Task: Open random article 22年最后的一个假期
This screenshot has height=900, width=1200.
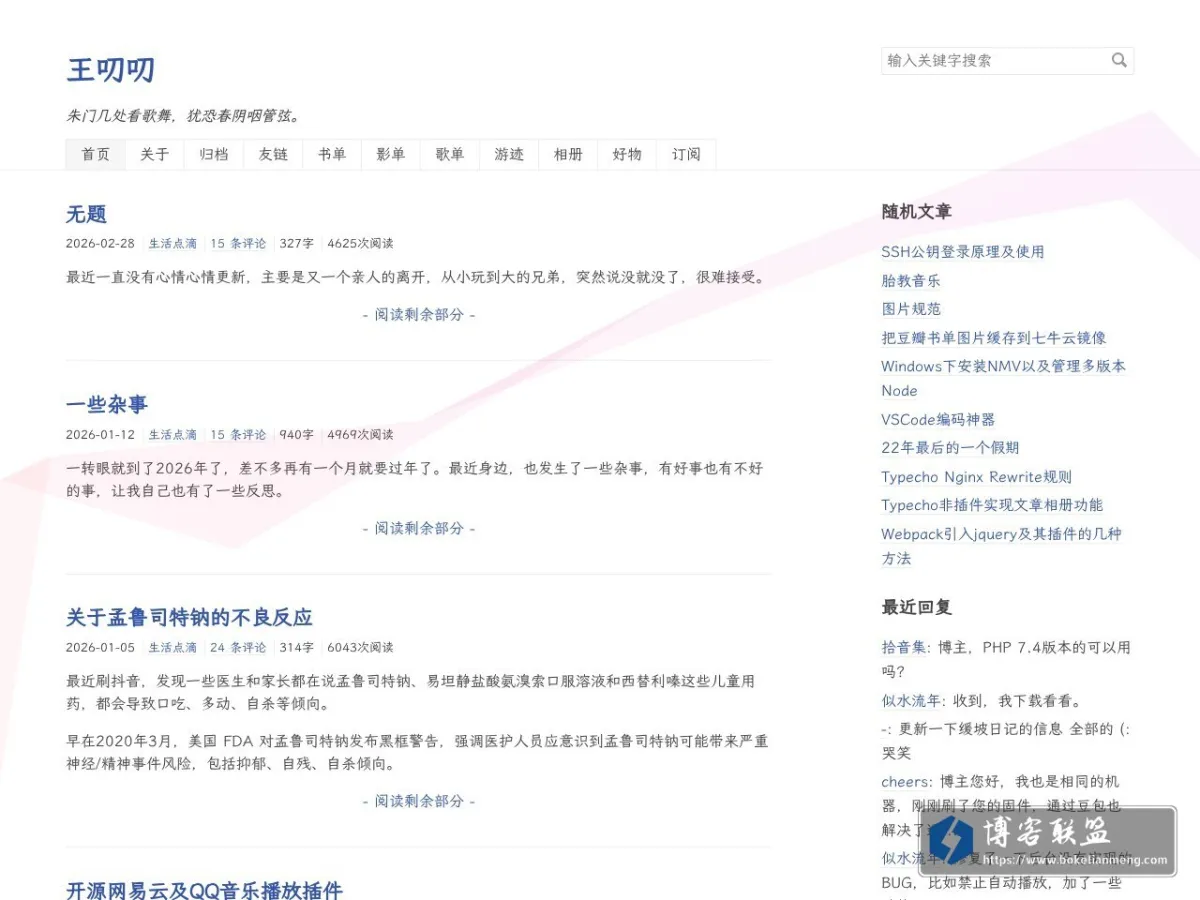Action: (950, 448)
